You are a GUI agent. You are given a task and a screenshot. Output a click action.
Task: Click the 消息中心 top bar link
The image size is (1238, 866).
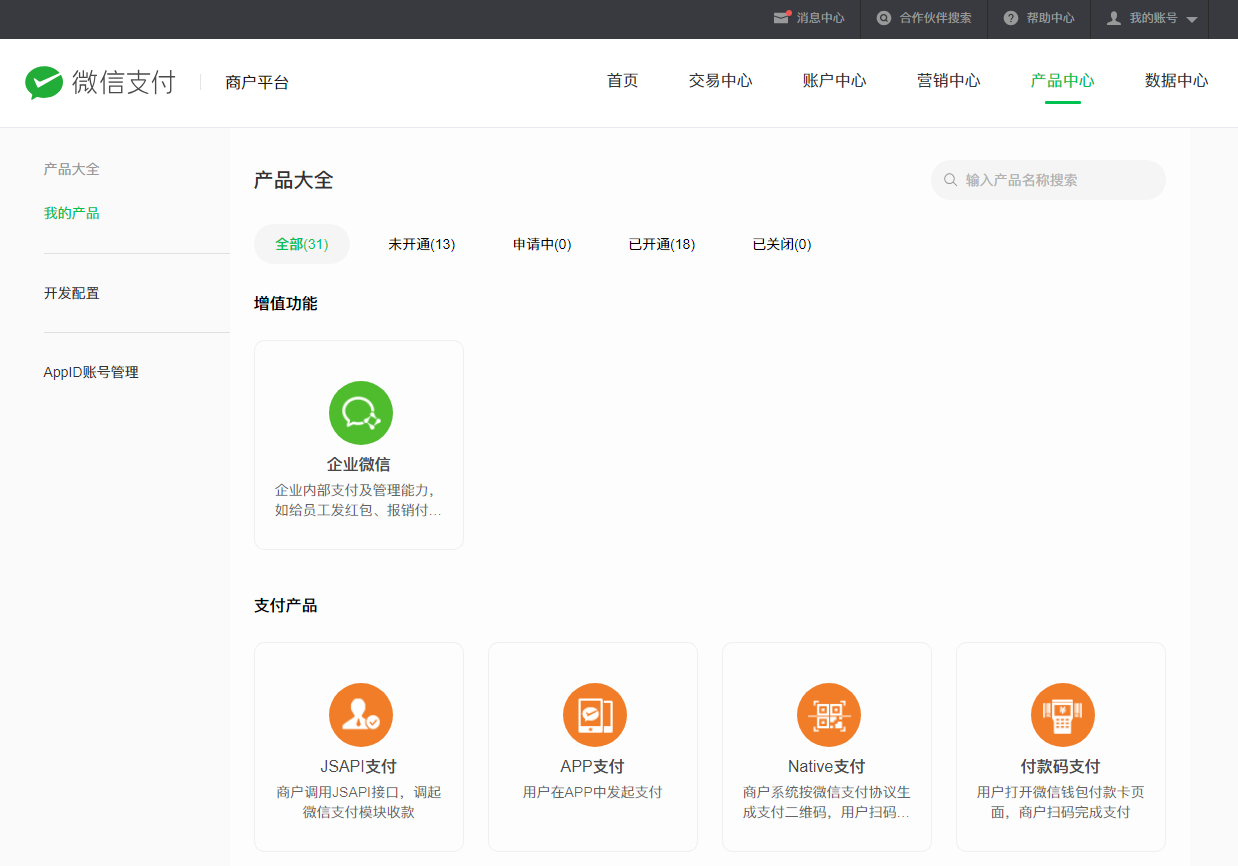tap(820, 18)
